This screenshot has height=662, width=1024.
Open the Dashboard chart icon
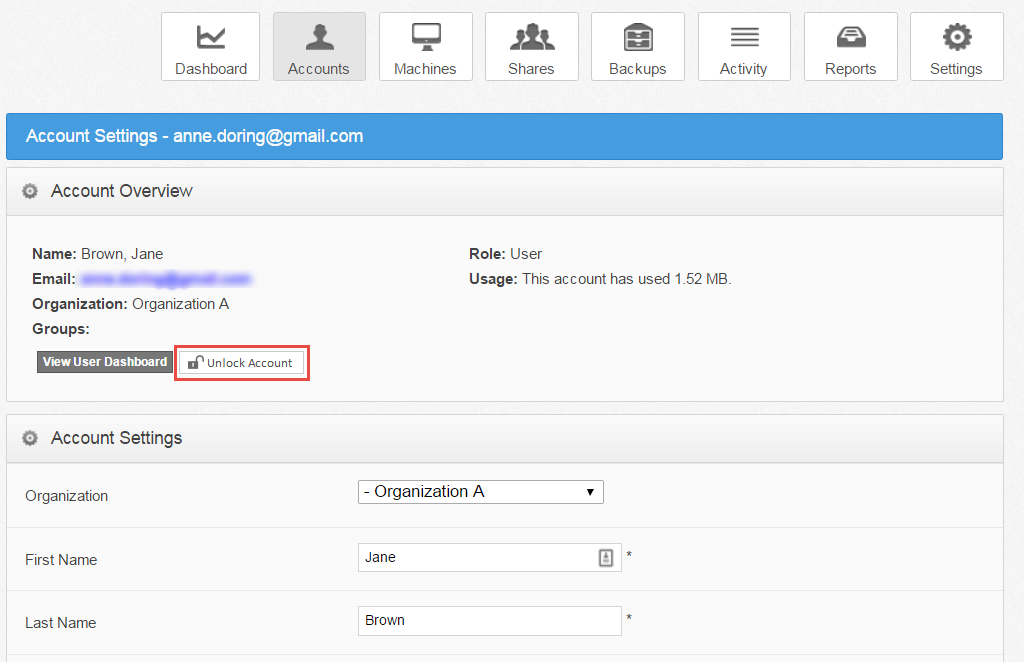click(x=210, y=37)
